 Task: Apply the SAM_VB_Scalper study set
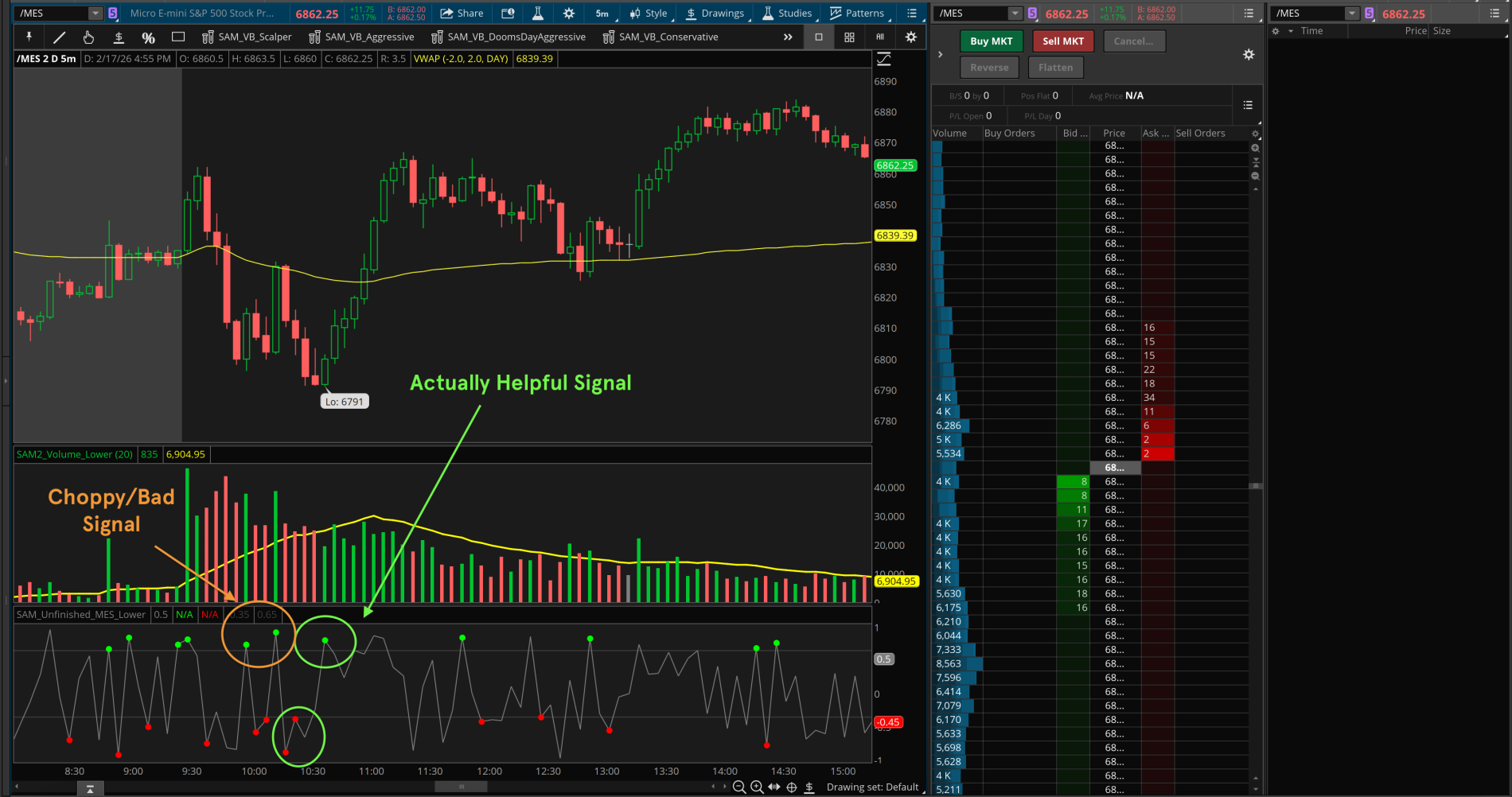[247, 37]
